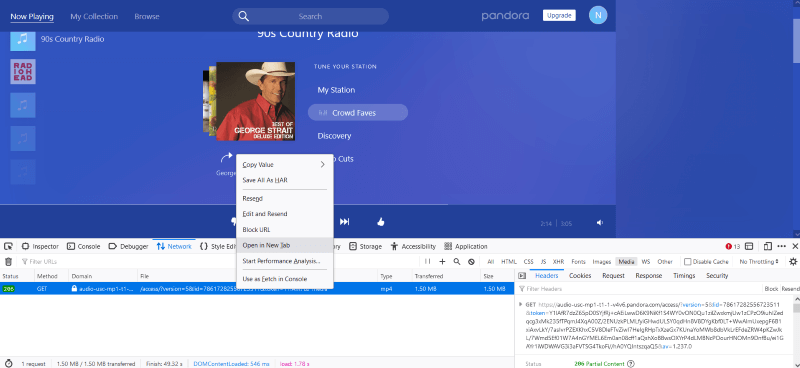Filter requests by HTML

[x=509, y=262]
